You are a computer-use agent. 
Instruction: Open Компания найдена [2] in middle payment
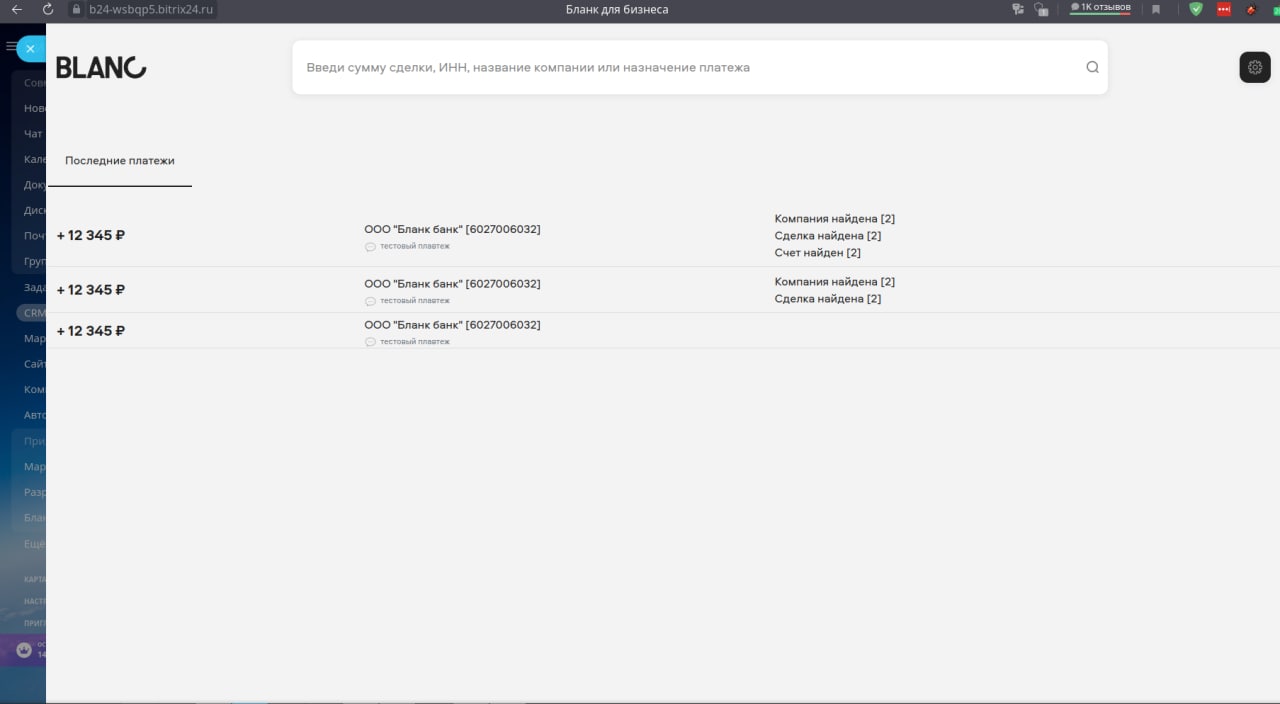coord(835,282)
